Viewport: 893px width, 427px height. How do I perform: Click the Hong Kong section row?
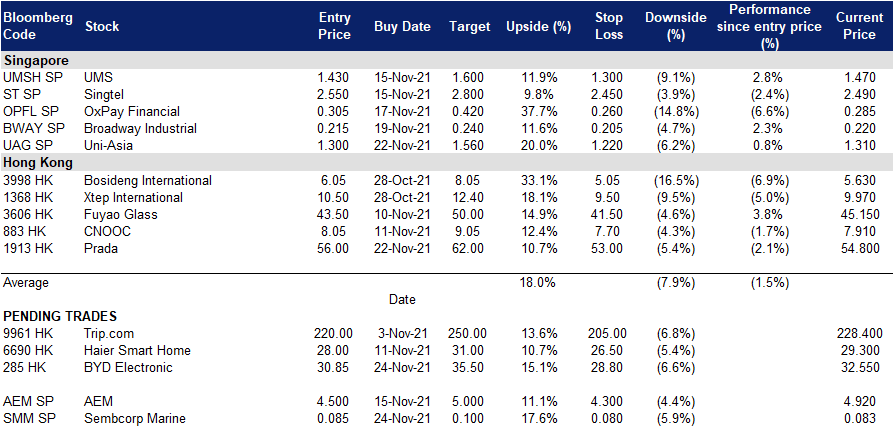click(446, 163)
